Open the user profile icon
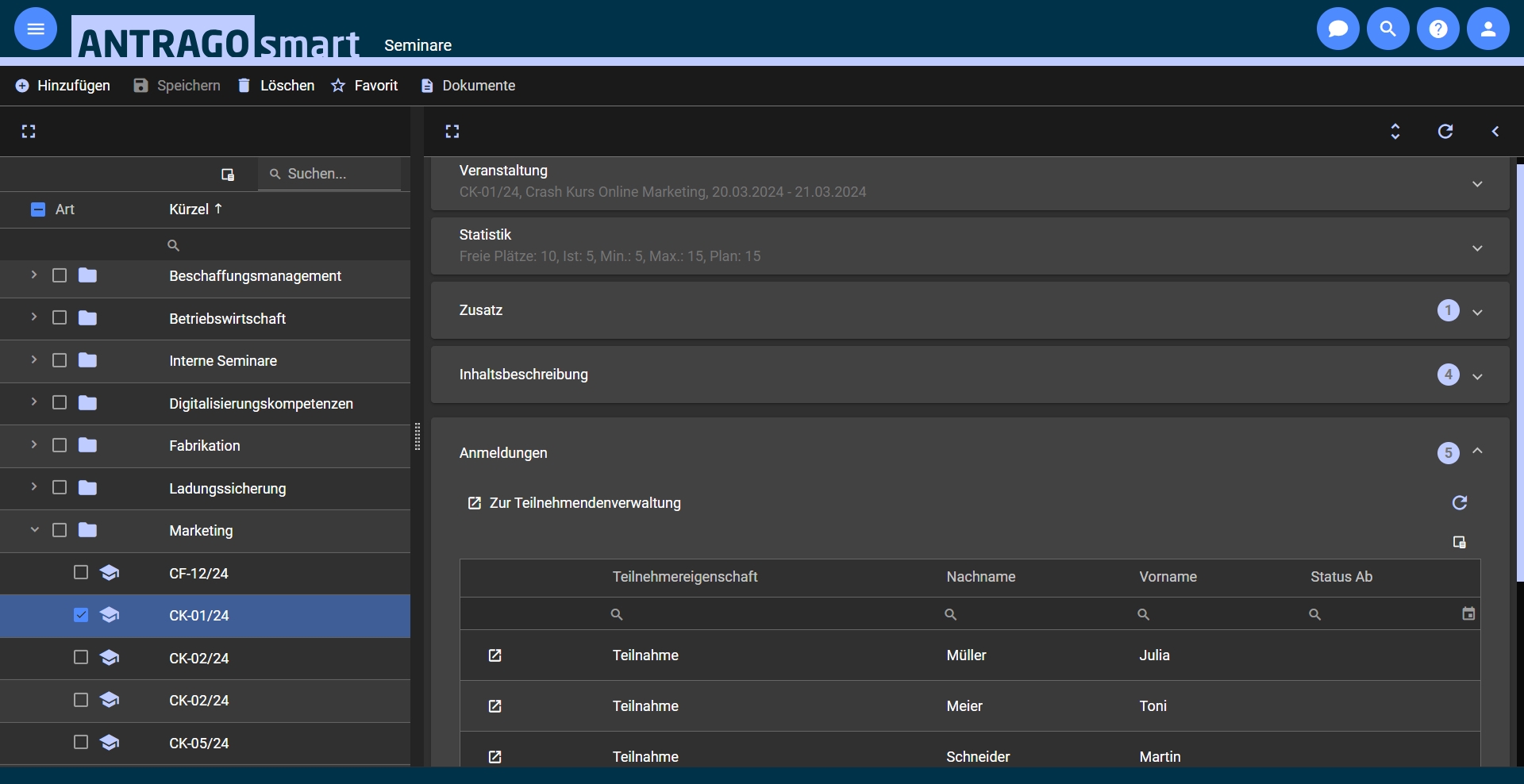Viewport: 1524px width, 784px height. point(1487,29)
